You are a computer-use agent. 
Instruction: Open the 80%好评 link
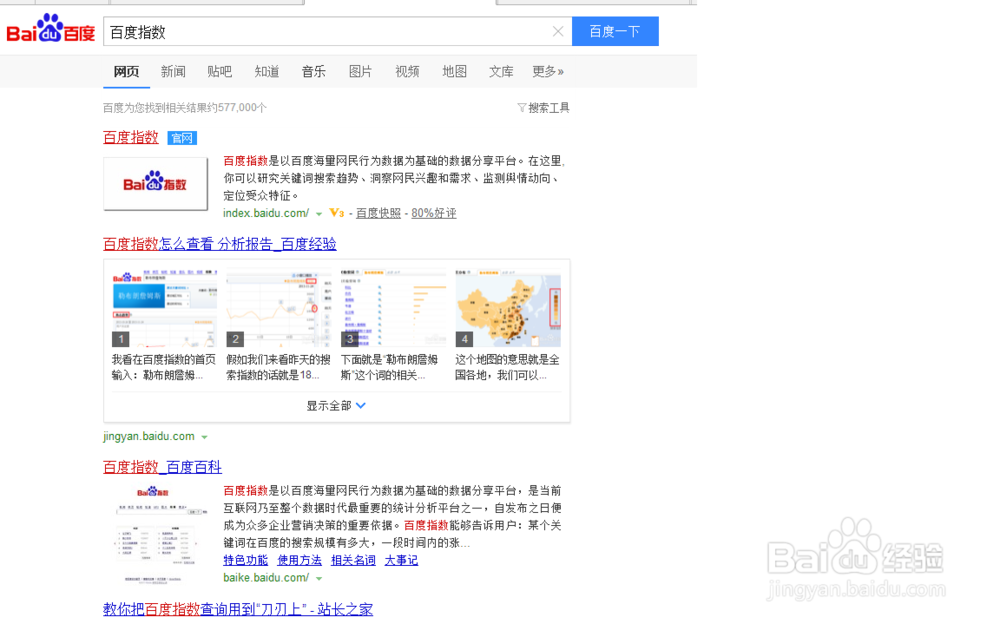pos(434,213)
